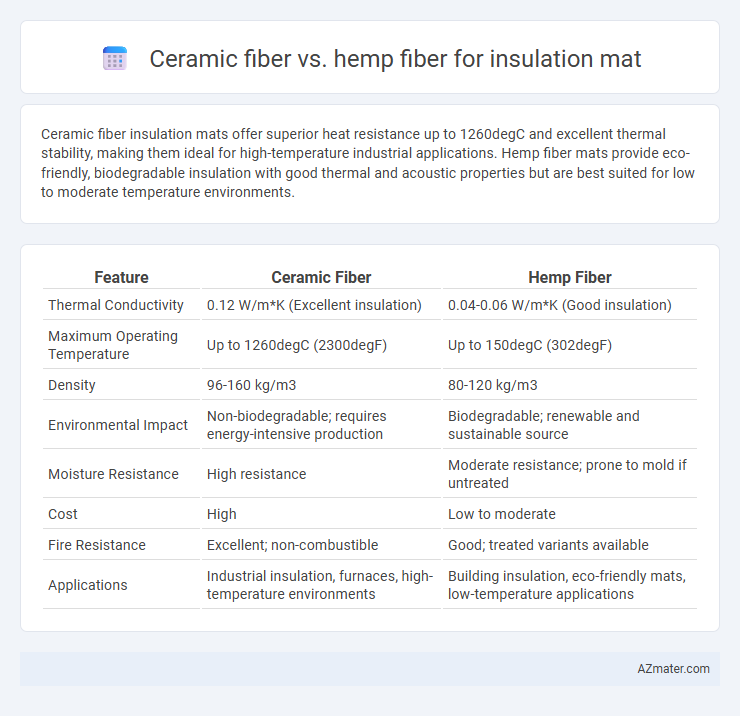Select the 'Feature' column header
Screen dimensions: 740x716
[x=121, y=278]
